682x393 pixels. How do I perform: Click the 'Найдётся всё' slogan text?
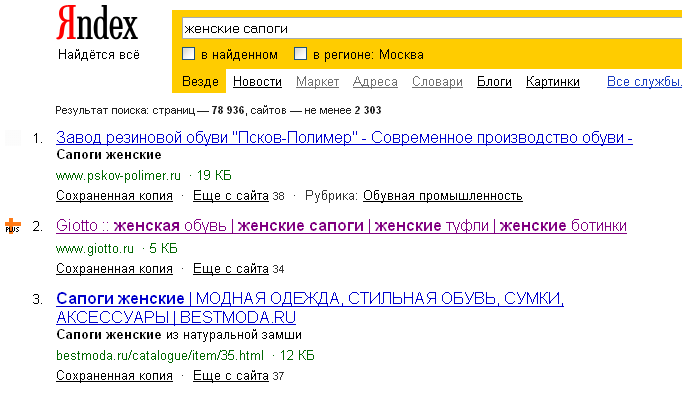(99, 55)
